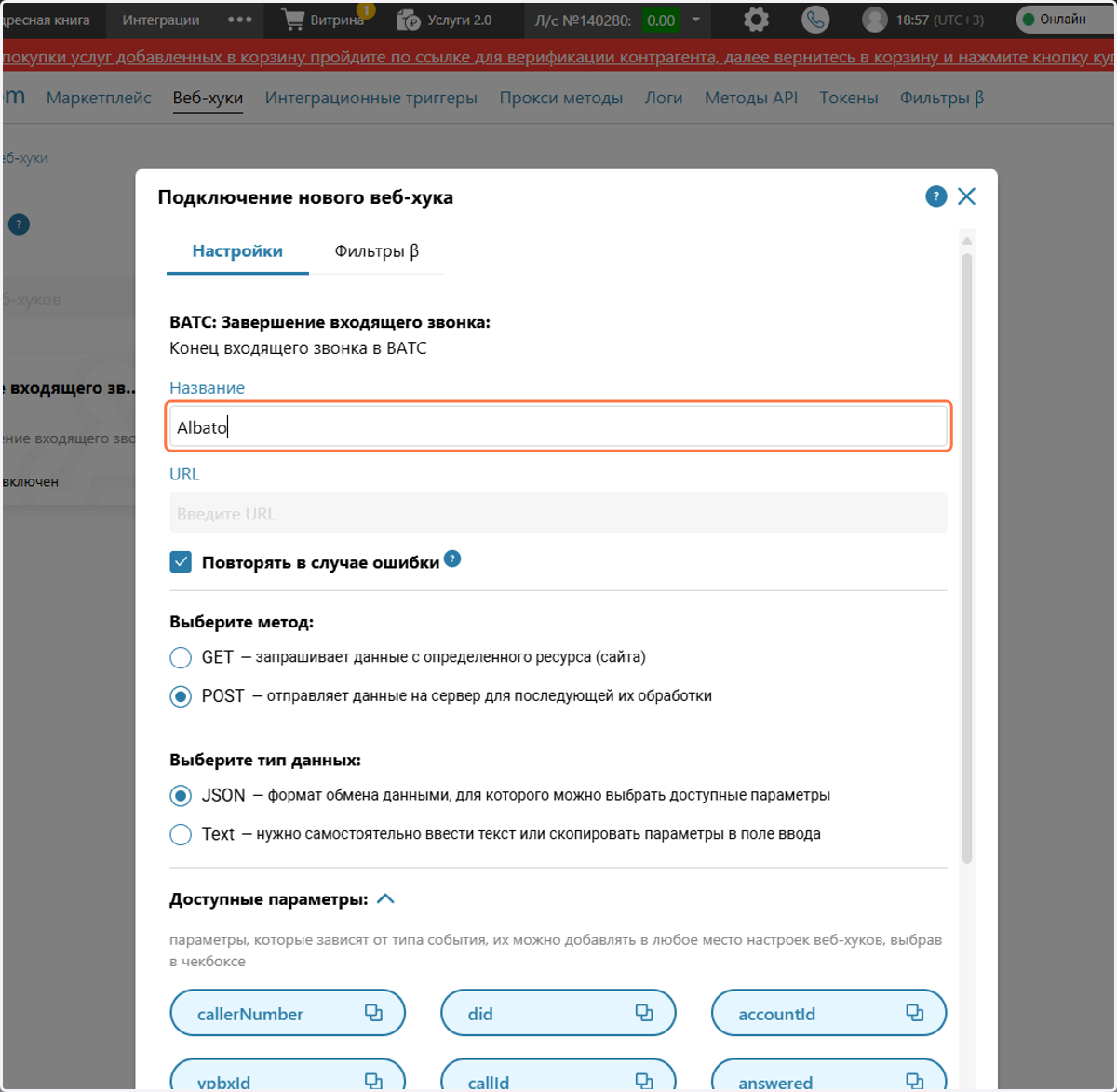This screenshot has height=1092, width=1117.
Task: Open the user profile avatar
Action: 874,19
